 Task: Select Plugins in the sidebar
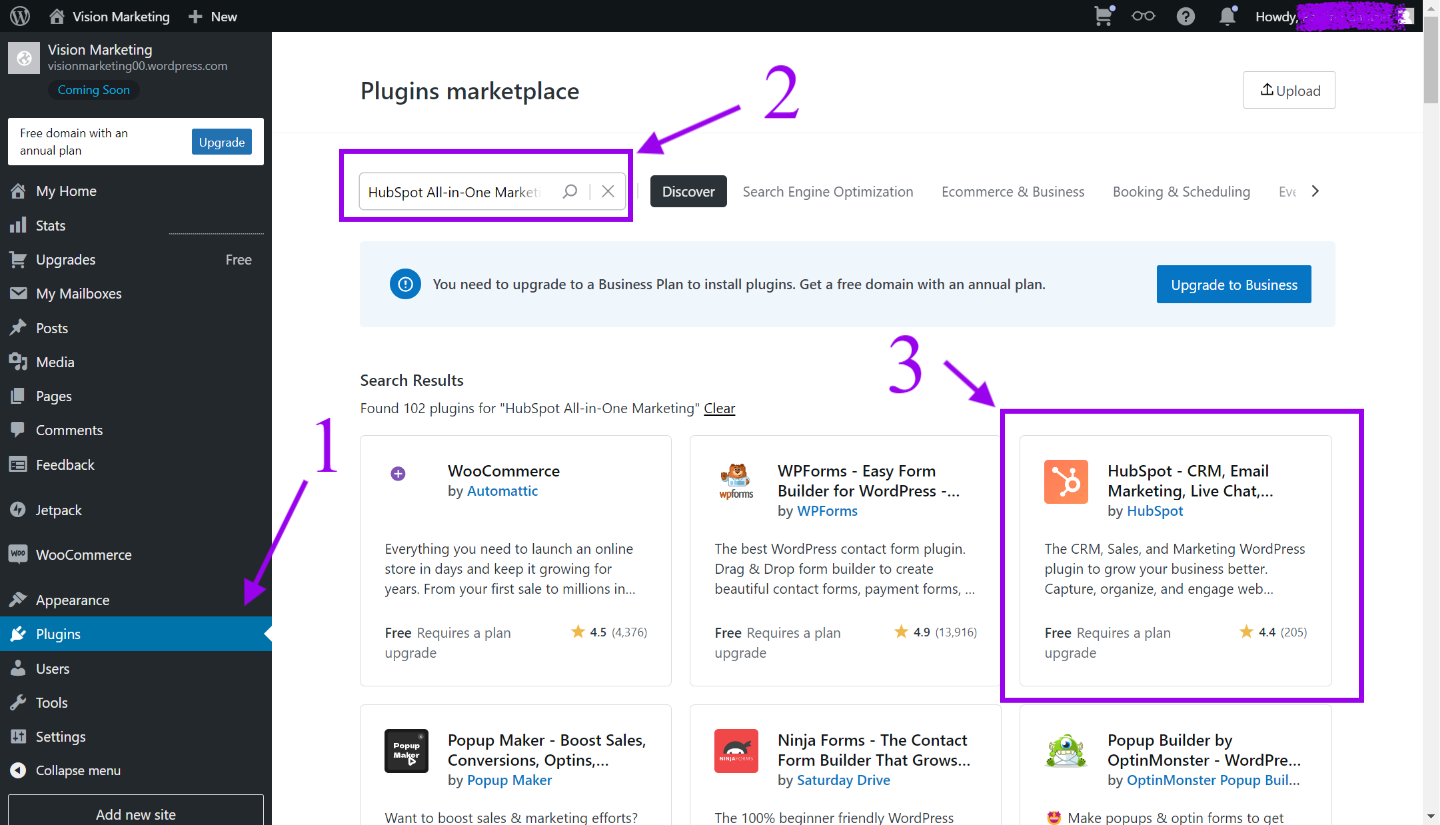click(x=136, y=634)
